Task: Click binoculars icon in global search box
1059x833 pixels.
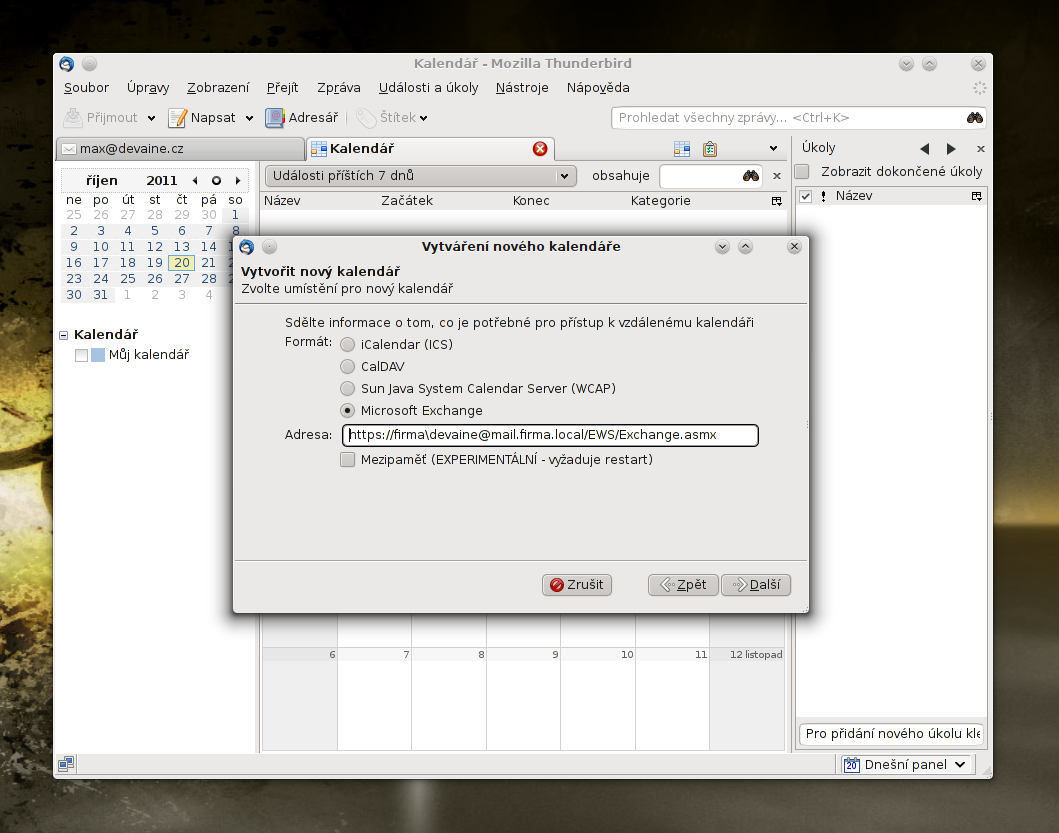Action: [x=974, y=118]
